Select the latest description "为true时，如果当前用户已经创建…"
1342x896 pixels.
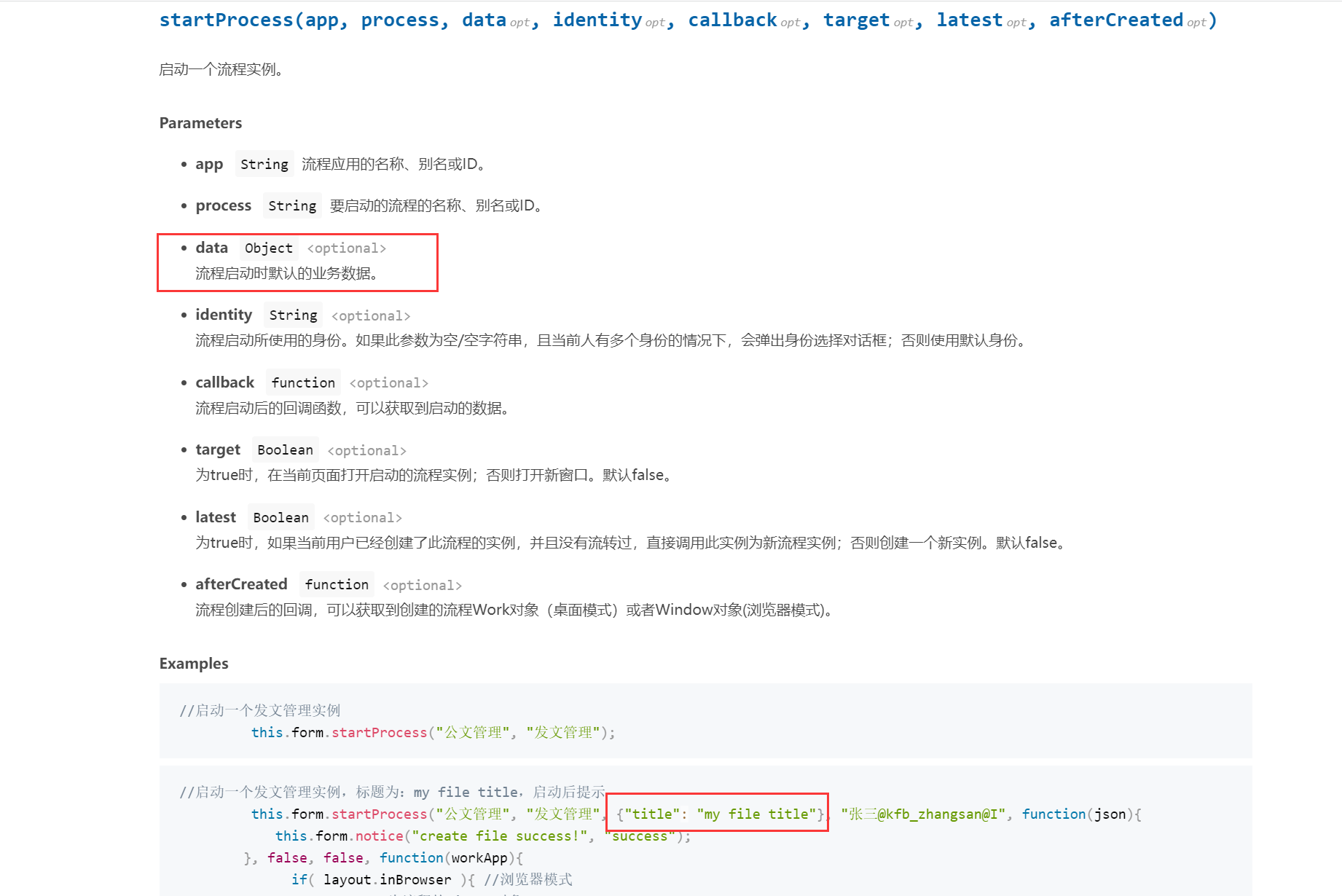(632, 543)
